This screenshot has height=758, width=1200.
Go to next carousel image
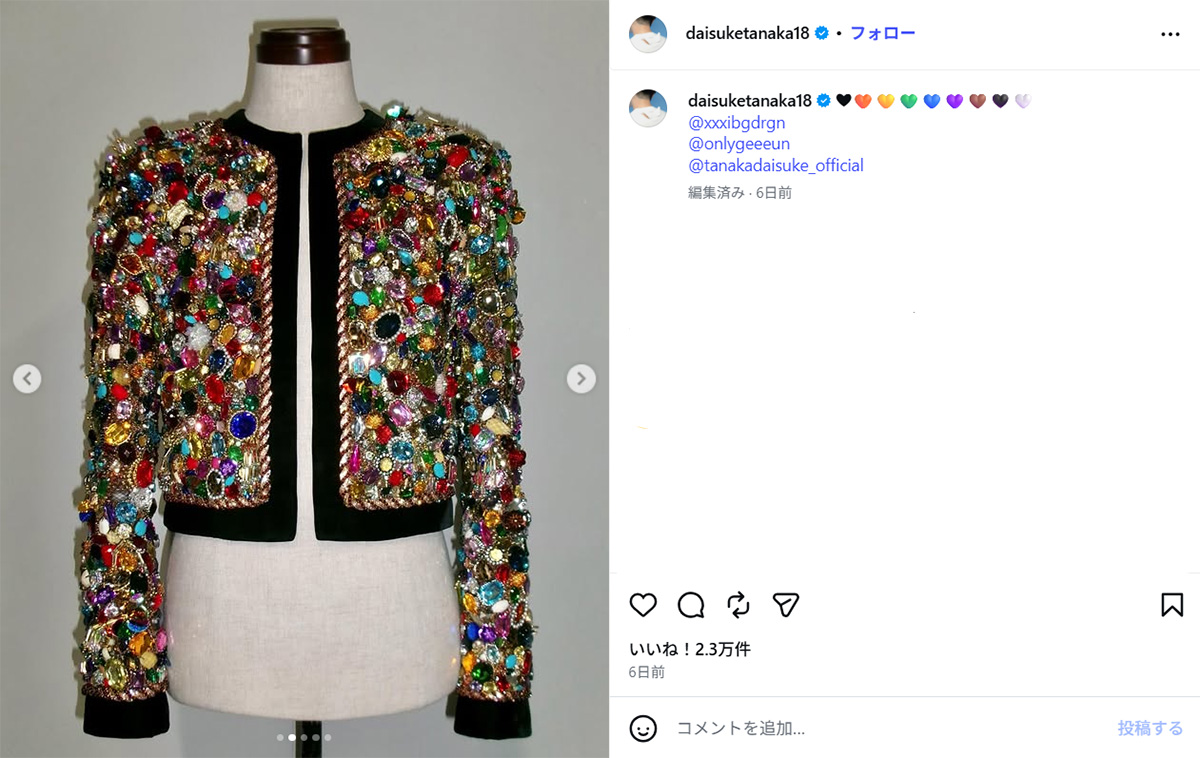[x=581, y=379]
